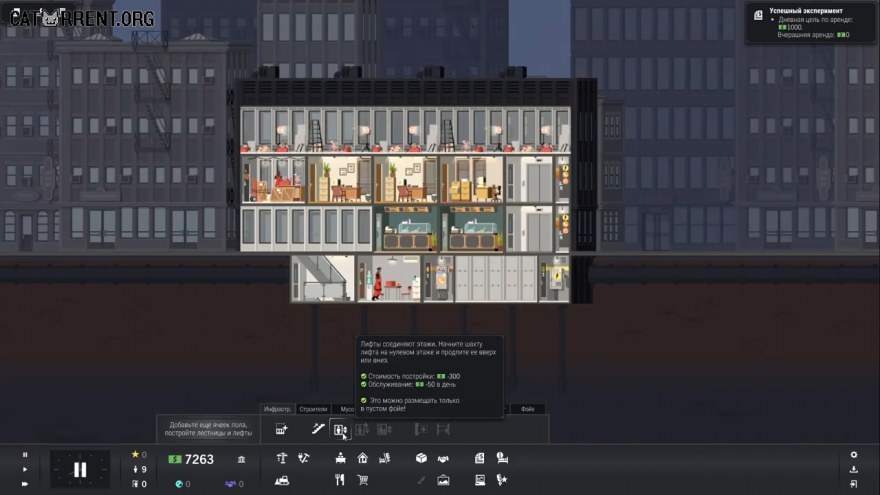Select the second greyed elevator variant
This screenshot has height=495, width=880.
click(x=362, y=429)
